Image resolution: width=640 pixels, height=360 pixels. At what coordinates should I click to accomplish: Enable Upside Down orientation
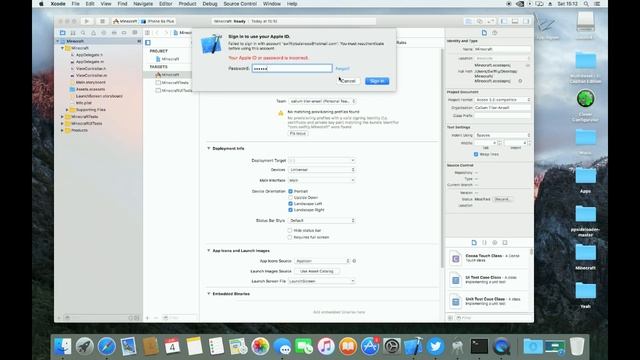click(x=291, y=197)
